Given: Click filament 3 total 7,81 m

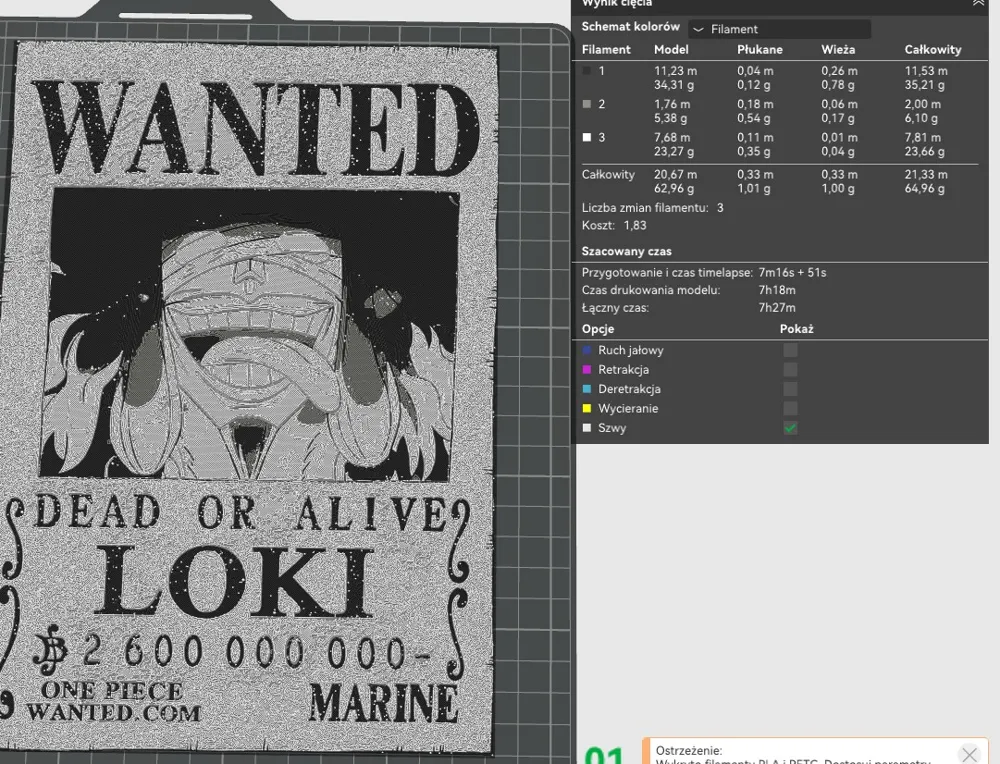Looking at the screenshot, I should click(x=922, y=137).
